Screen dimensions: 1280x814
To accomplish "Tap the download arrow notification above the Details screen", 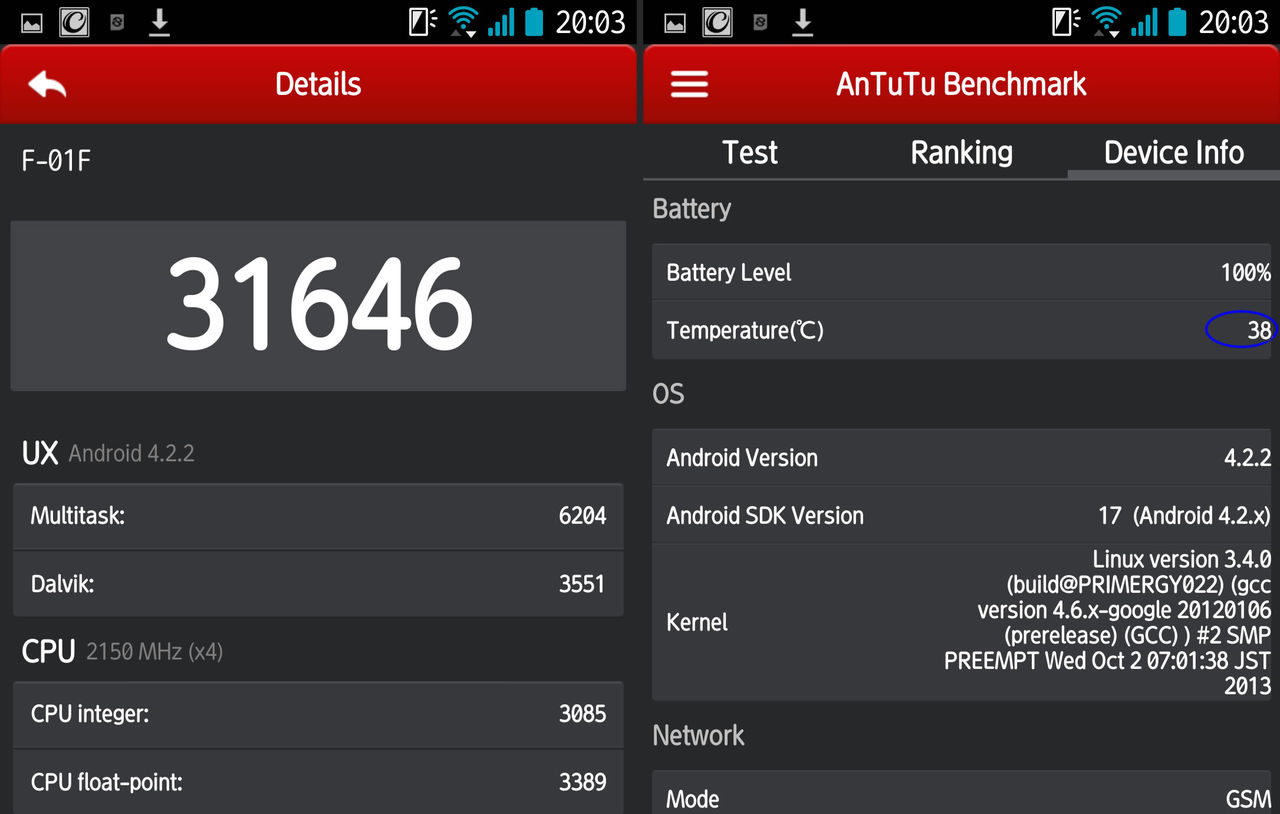I will click(159, 22).
